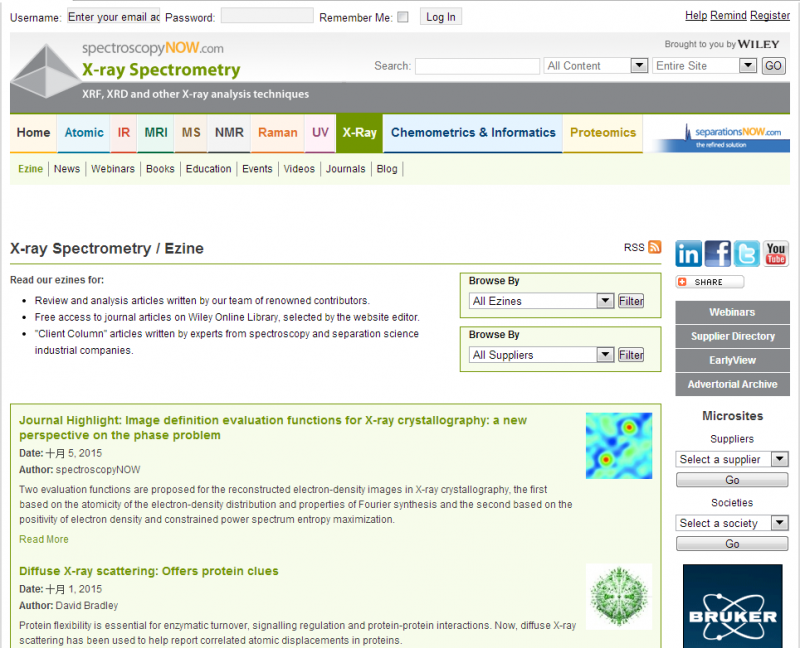800x648 pixels.
Task: Open the Ezine submenu item
Action: [x=31, y=169]
